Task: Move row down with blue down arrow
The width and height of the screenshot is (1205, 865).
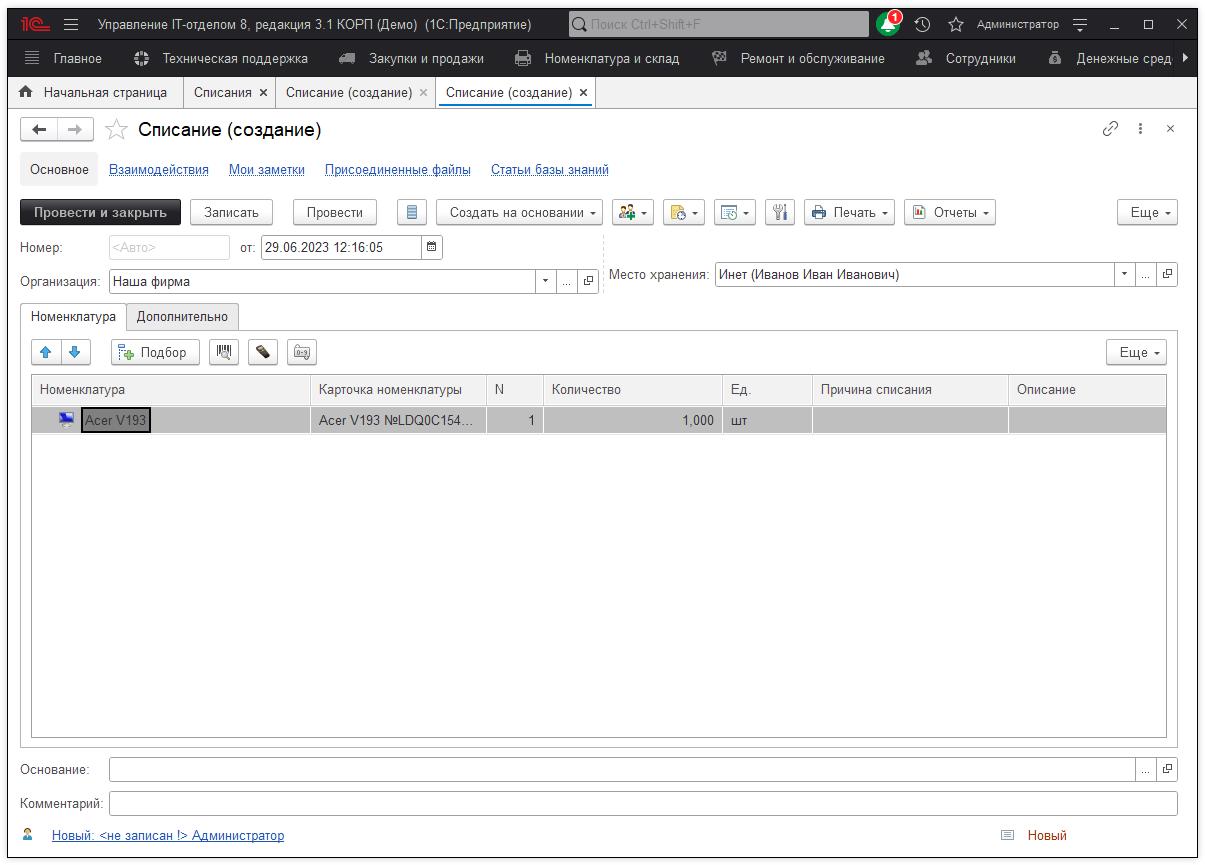Action: point(75,352)
